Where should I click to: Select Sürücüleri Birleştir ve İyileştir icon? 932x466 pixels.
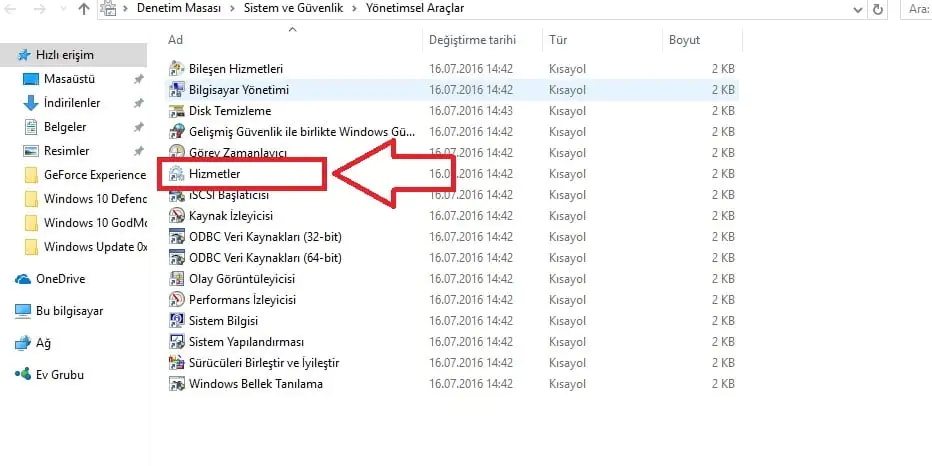click(177, 363)
